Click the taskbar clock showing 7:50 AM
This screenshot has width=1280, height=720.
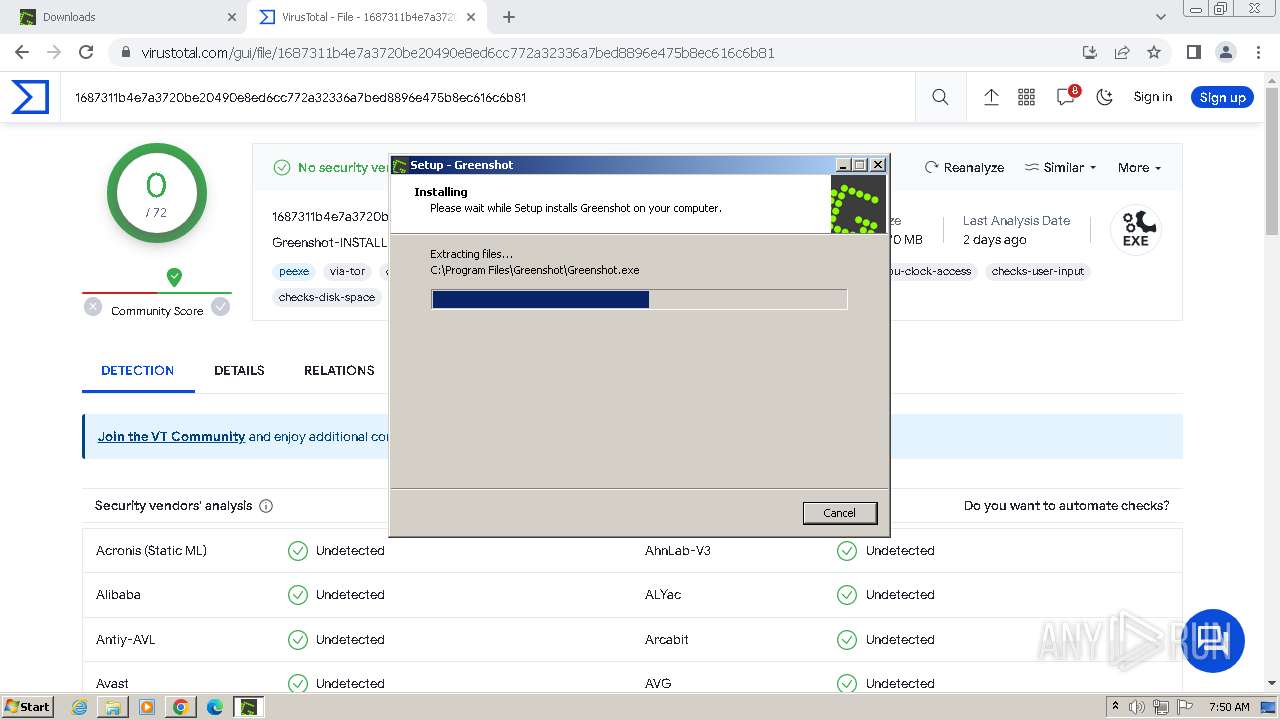1229,707
